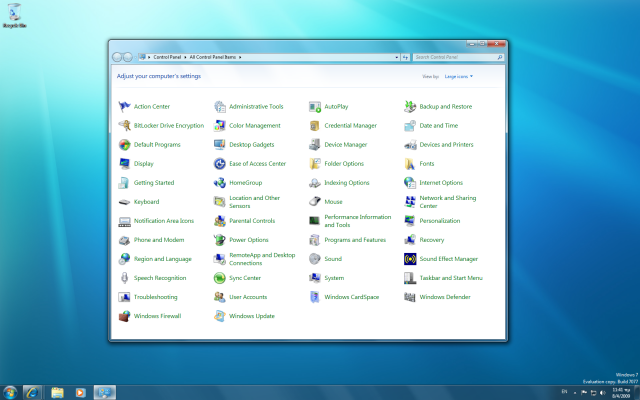The height and width of the screenshot is (400, 640).
Task: Click the Windows Firewall icon
Action: pos(124,316)
